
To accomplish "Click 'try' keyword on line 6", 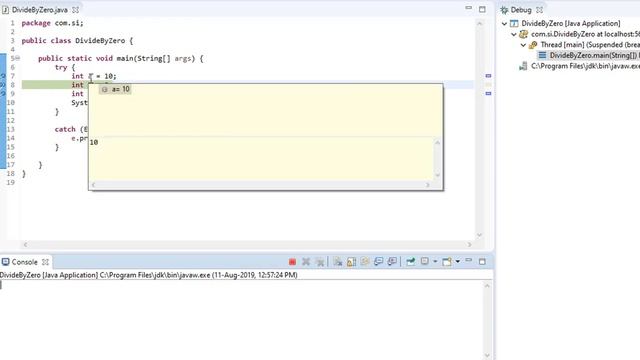I will point(61,67).
